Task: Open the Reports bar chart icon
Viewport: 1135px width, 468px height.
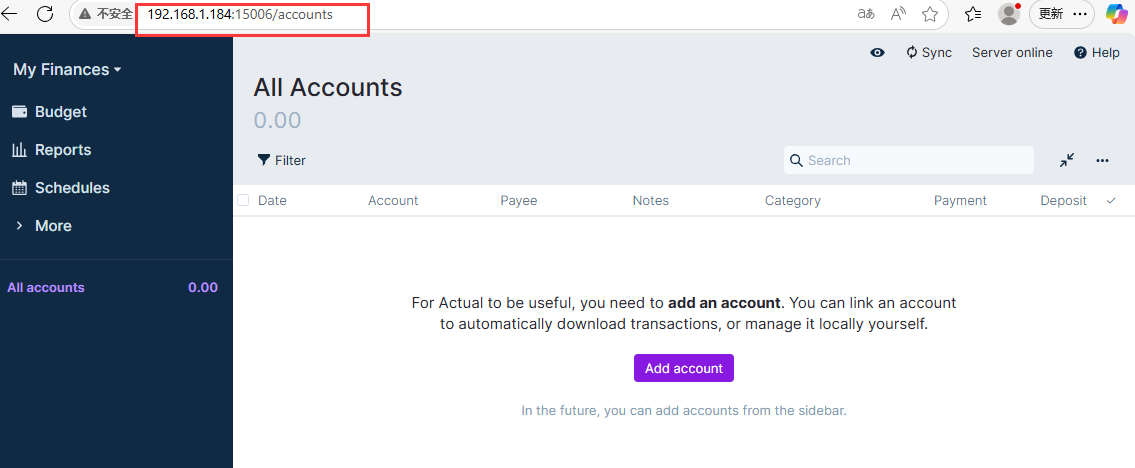Action: point(20,150)
